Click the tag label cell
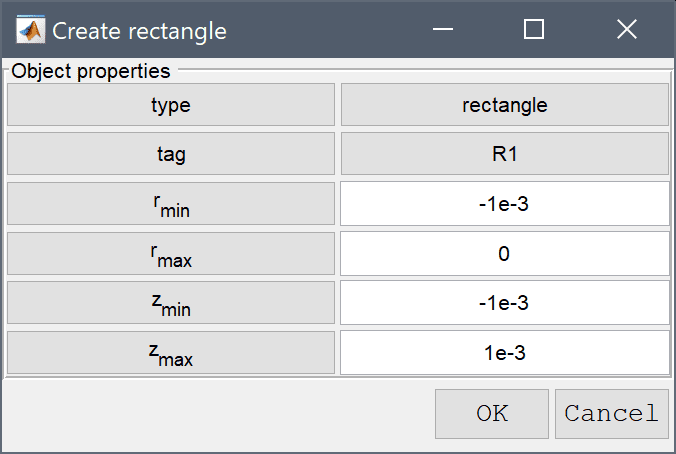The height and width of the screenshot is (454, 676). [171, 154]
